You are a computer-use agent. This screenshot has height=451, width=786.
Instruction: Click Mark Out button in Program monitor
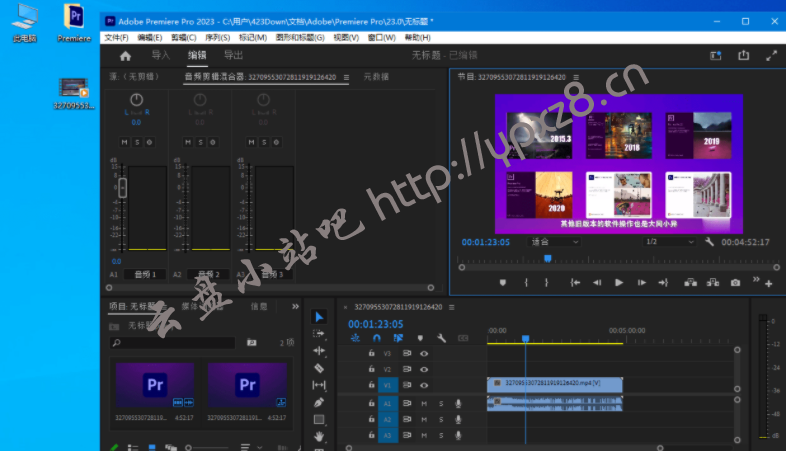tap(546, 283)
